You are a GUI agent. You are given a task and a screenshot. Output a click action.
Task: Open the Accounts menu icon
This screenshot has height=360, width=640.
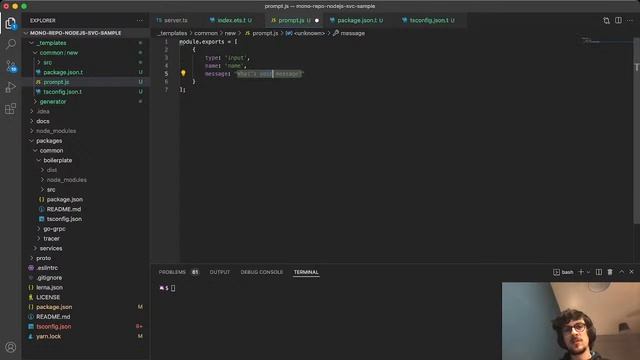[x=11, y=347]
